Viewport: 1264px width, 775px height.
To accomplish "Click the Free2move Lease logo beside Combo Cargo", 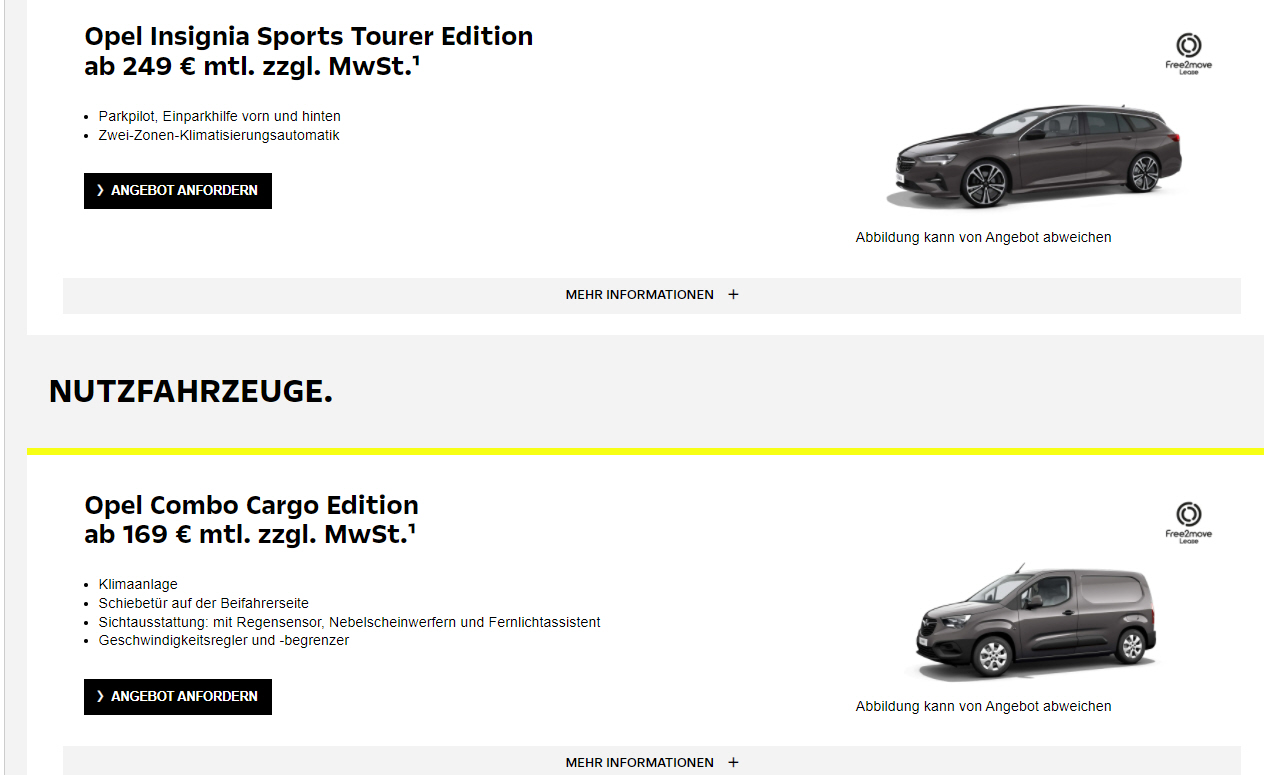I will click(1188, 521).
